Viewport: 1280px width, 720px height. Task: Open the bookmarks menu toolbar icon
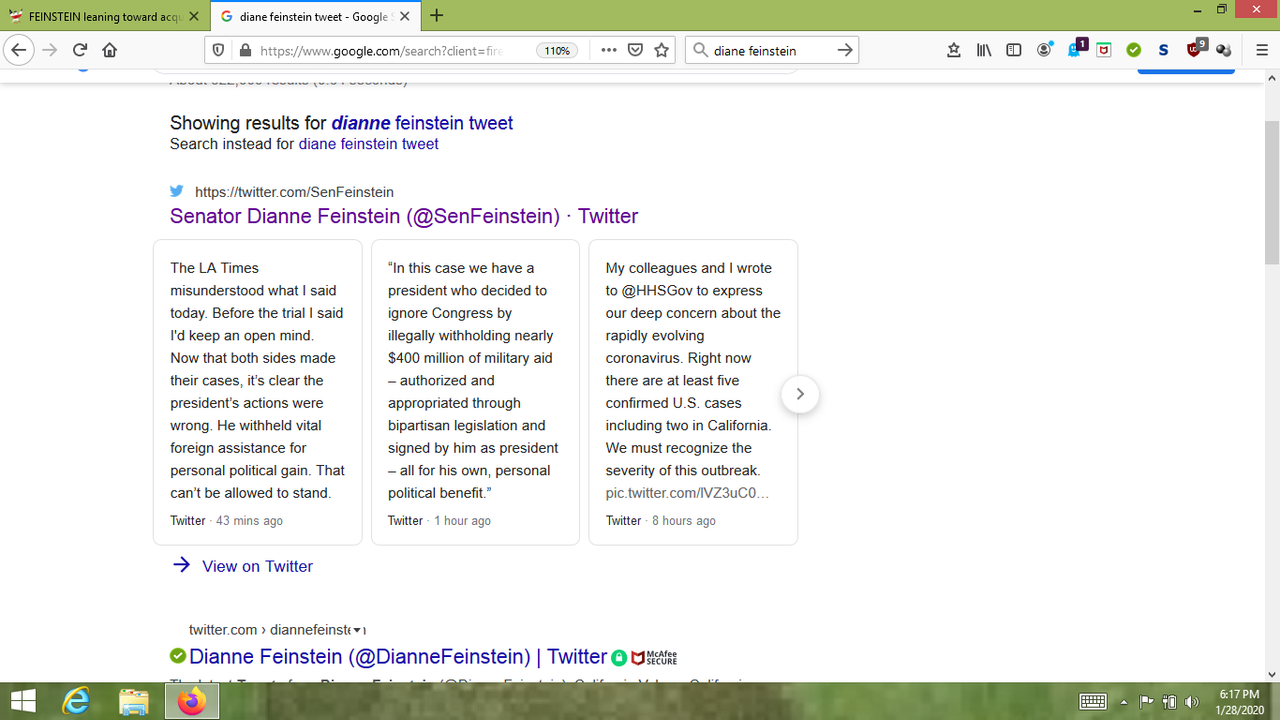(954, 50)
